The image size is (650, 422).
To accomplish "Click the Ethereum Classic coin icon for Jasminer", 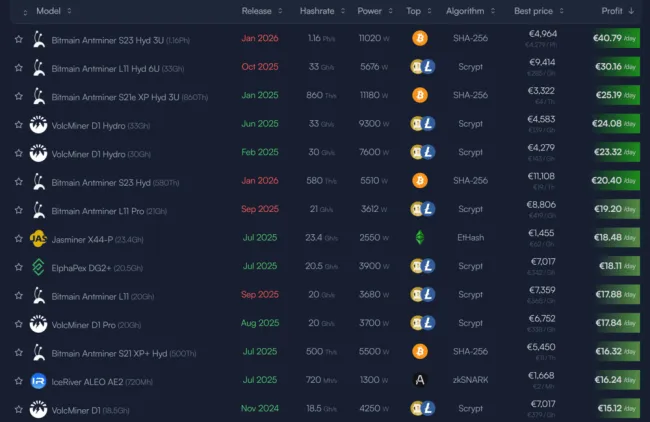I will coord(420,238).
